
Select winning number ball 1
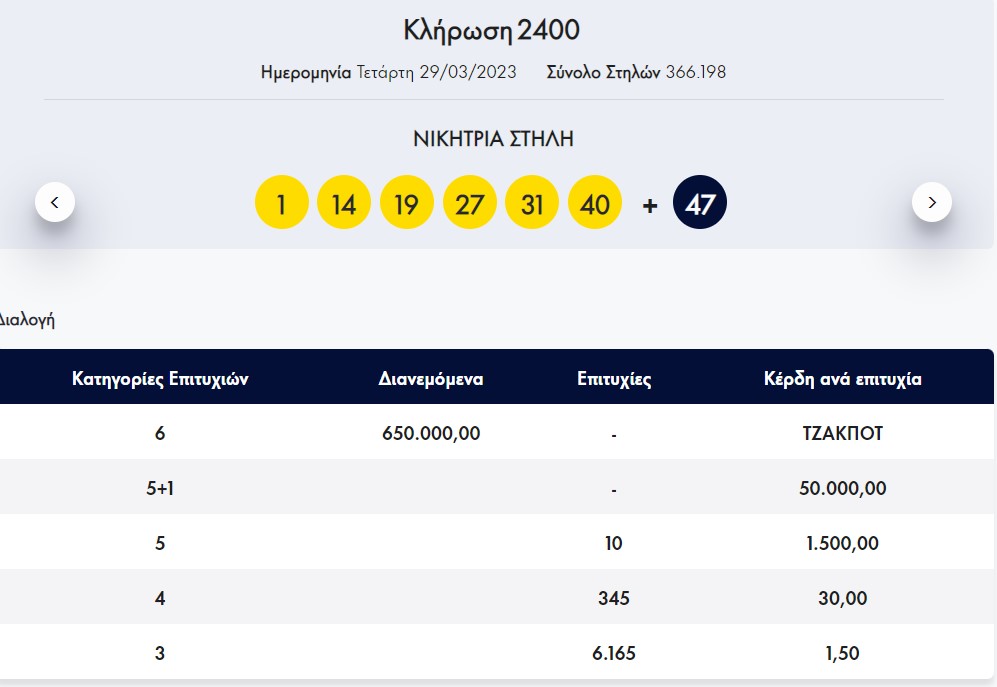282,204
